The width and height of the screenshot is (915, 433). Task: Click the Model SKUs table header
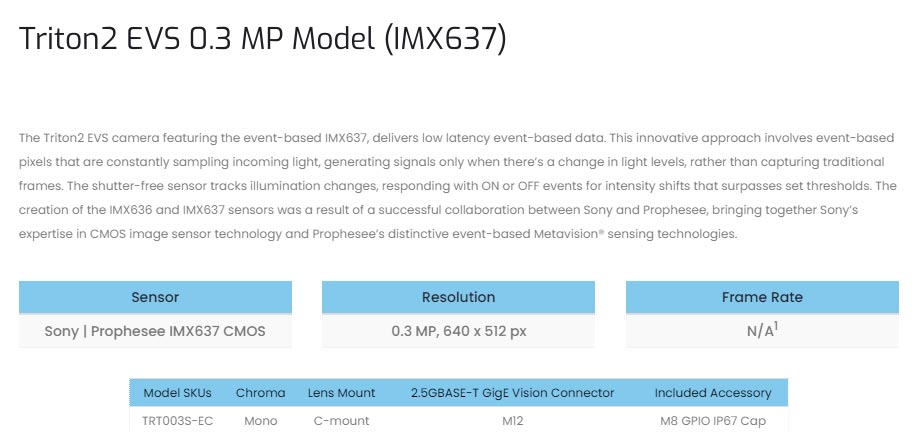[177, 393]
